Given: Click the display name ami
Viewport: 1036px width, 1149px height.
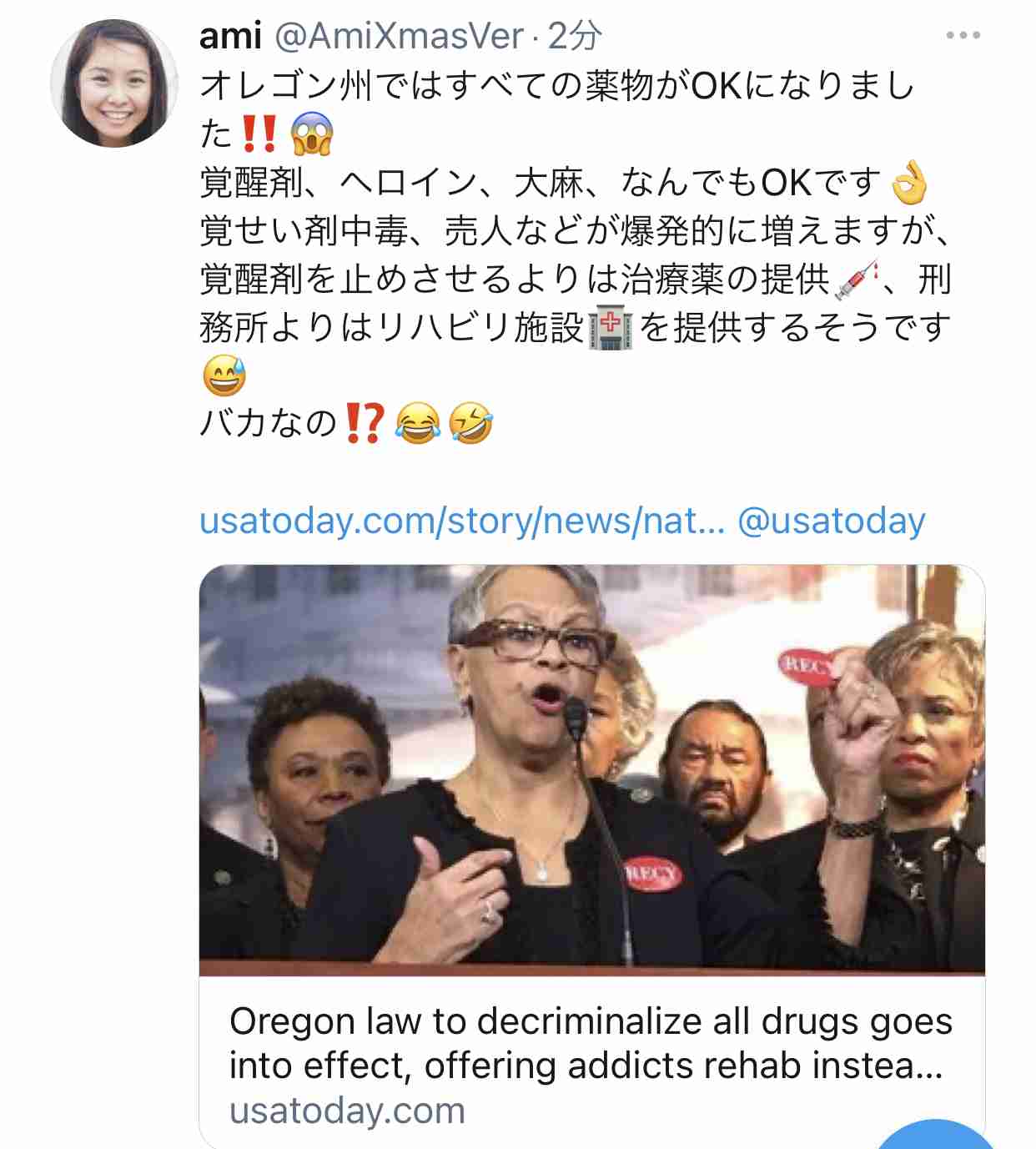Looking at the screenshot, I should pyautogui.click(x=230, y=35).
